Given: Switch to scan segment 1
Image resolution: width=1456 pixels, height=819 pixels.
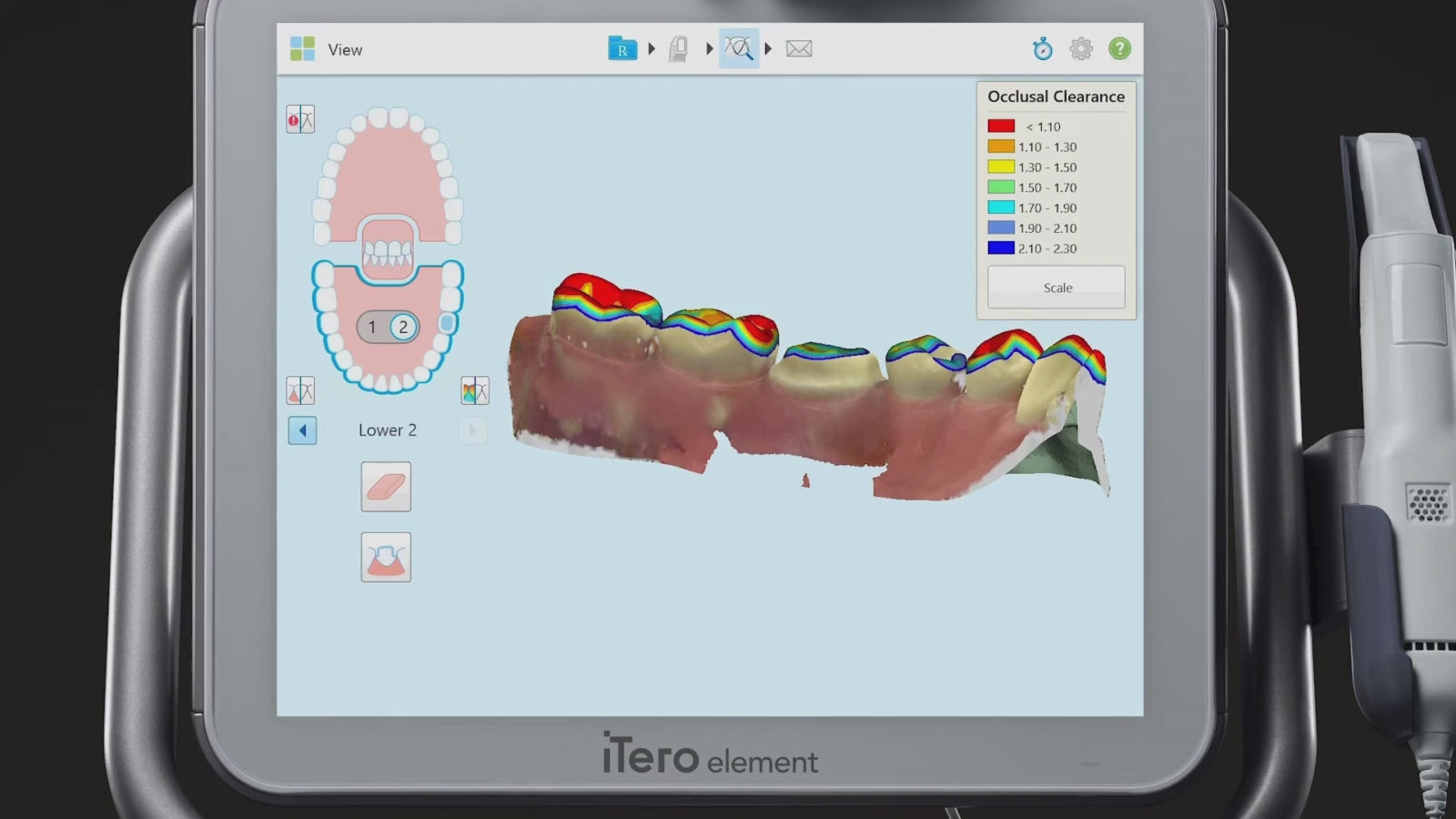Looking at the screenshot, I should pyautogui.click(x=372, y=328).
